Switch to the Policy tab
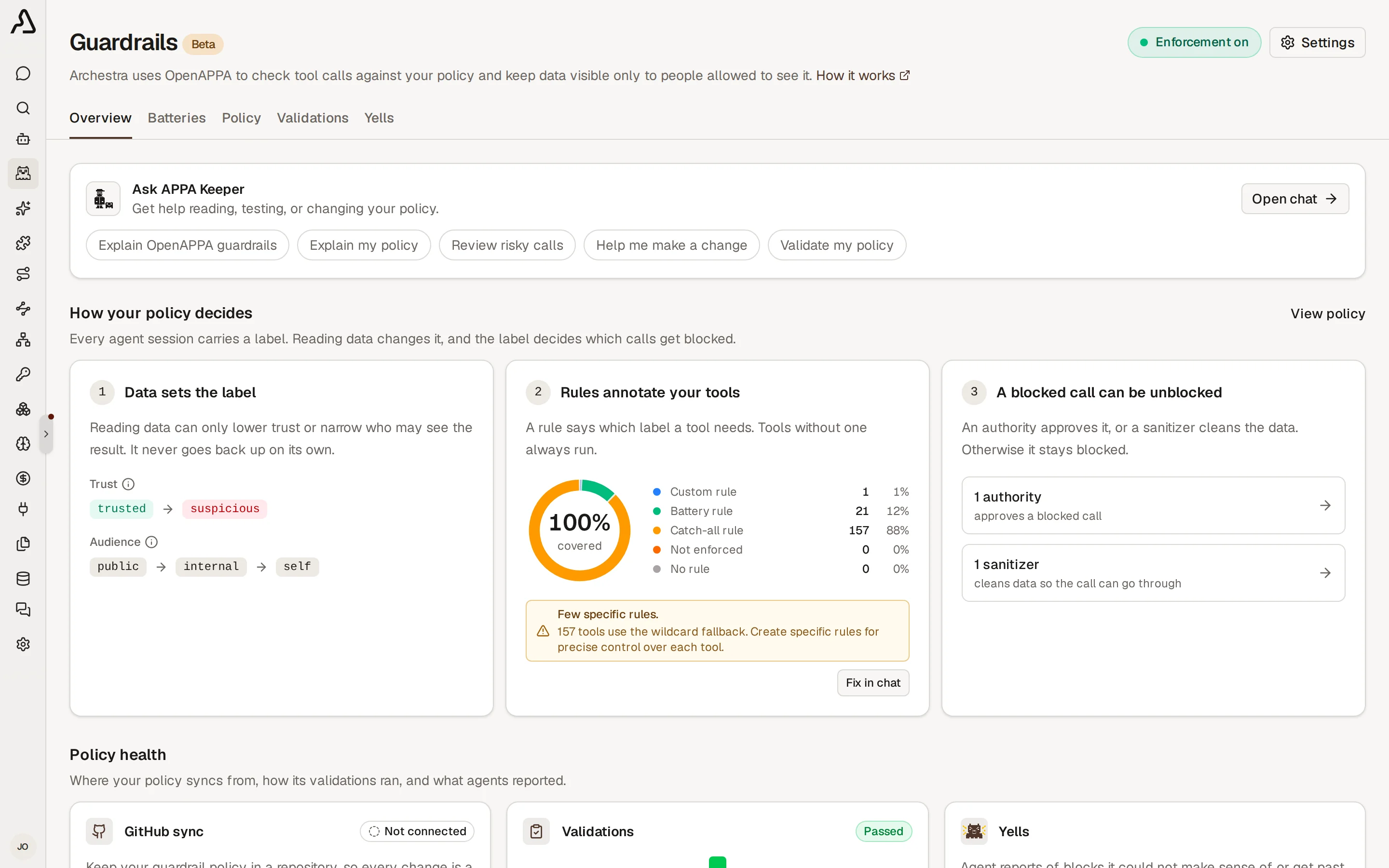This screenshot has width=1389, height=868. [241, 118]
